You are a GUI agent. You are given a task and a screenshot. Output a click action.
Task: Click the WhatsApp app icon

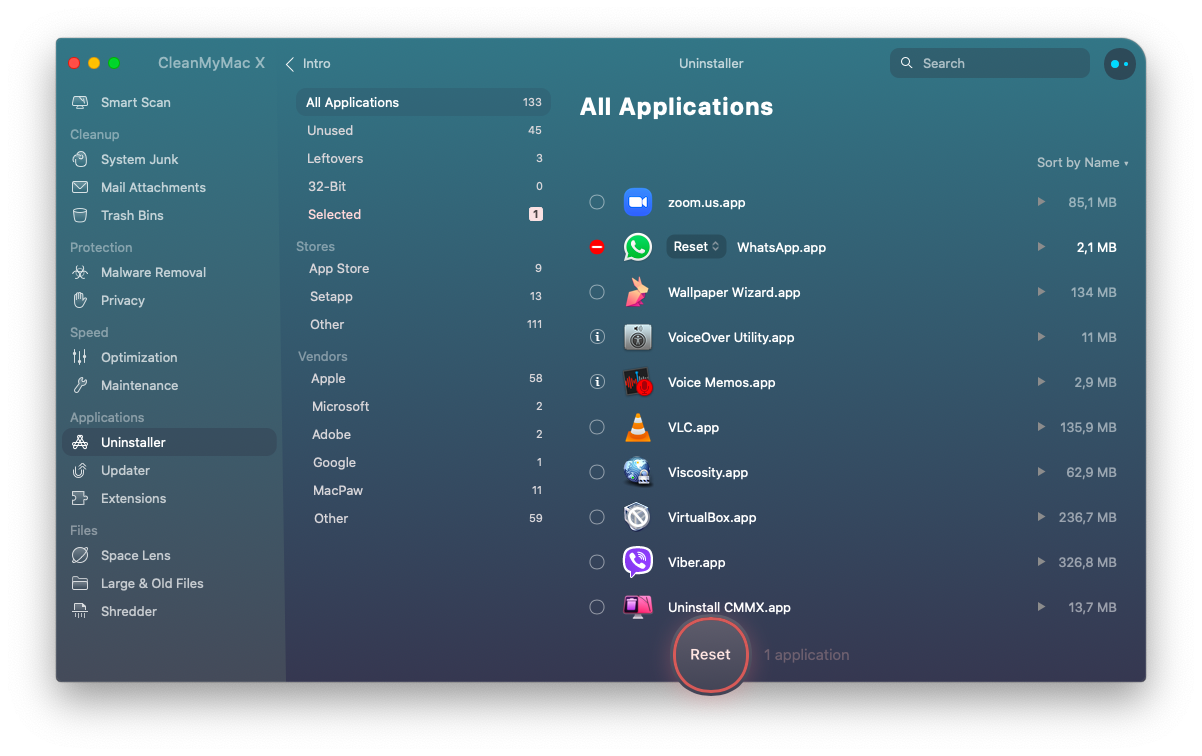[638, 247]
